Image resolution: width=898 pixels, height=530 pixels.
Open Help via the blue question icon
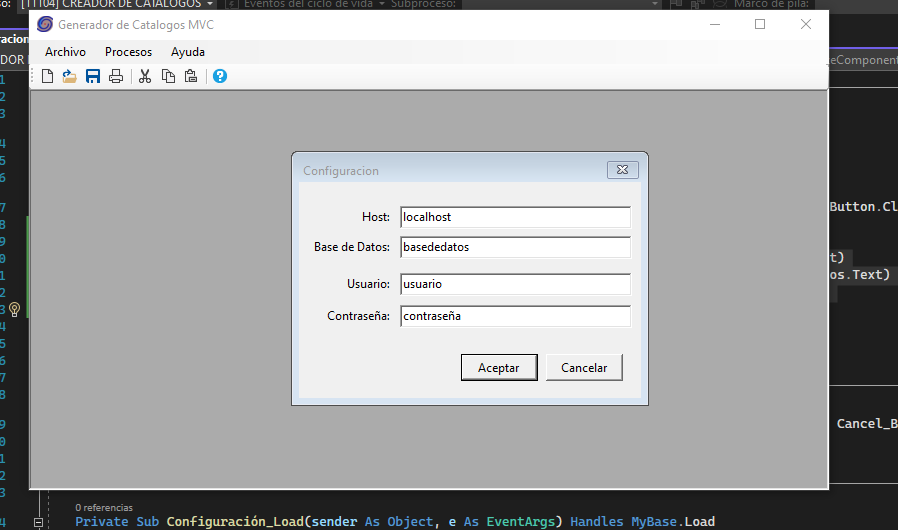point(220,76)
